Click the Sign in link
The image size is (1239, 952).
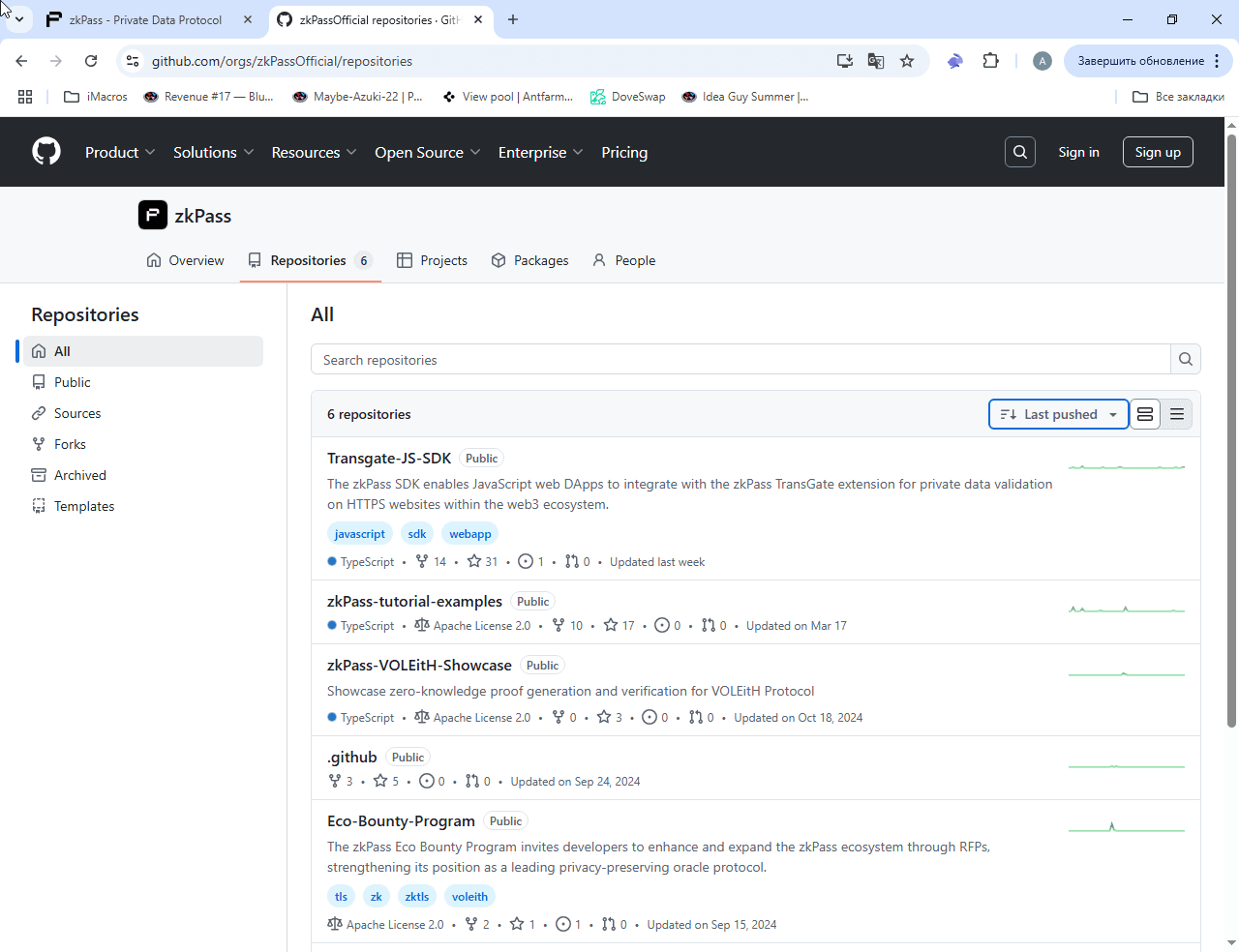1078,152
